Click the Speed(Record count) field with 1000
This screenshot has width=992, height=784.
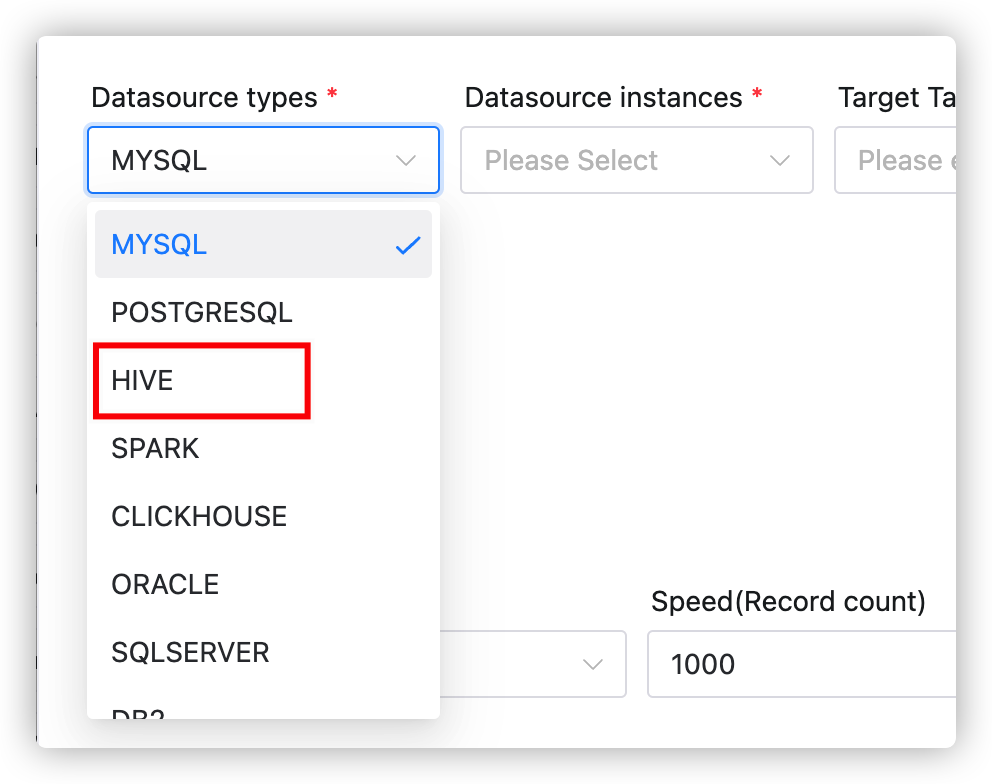coord(802,664)
